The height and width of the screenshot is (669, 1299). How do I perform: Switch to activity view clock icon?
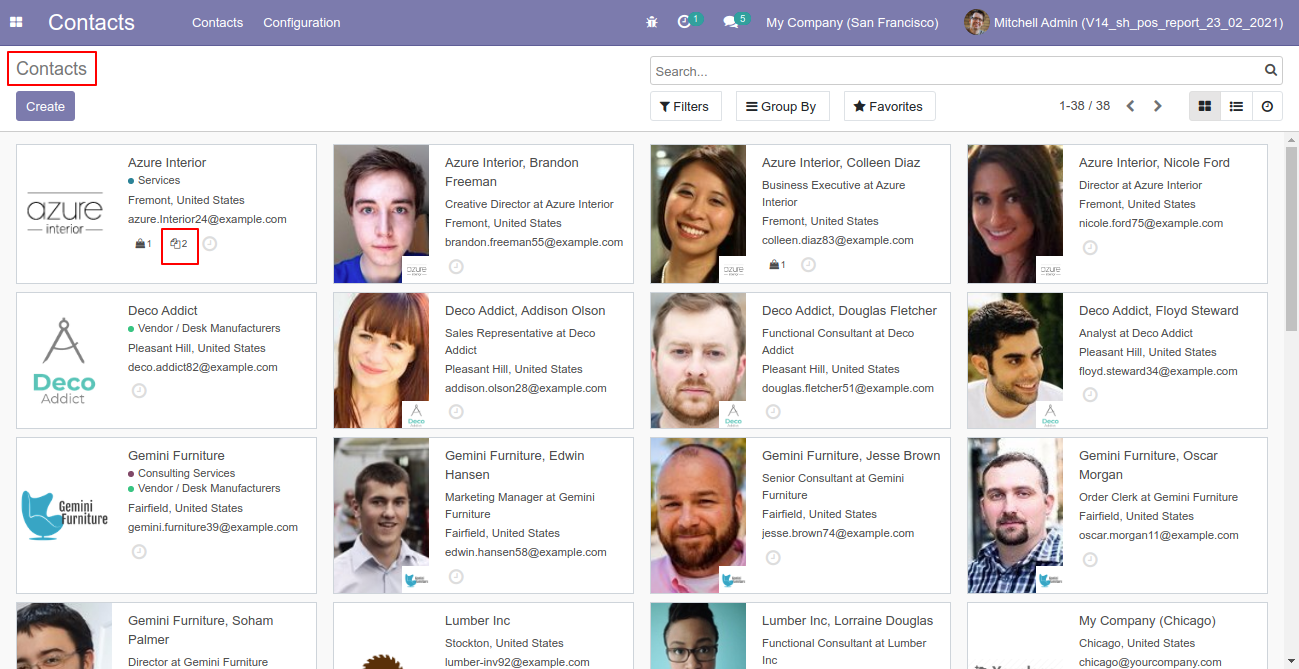[1267, 106]
